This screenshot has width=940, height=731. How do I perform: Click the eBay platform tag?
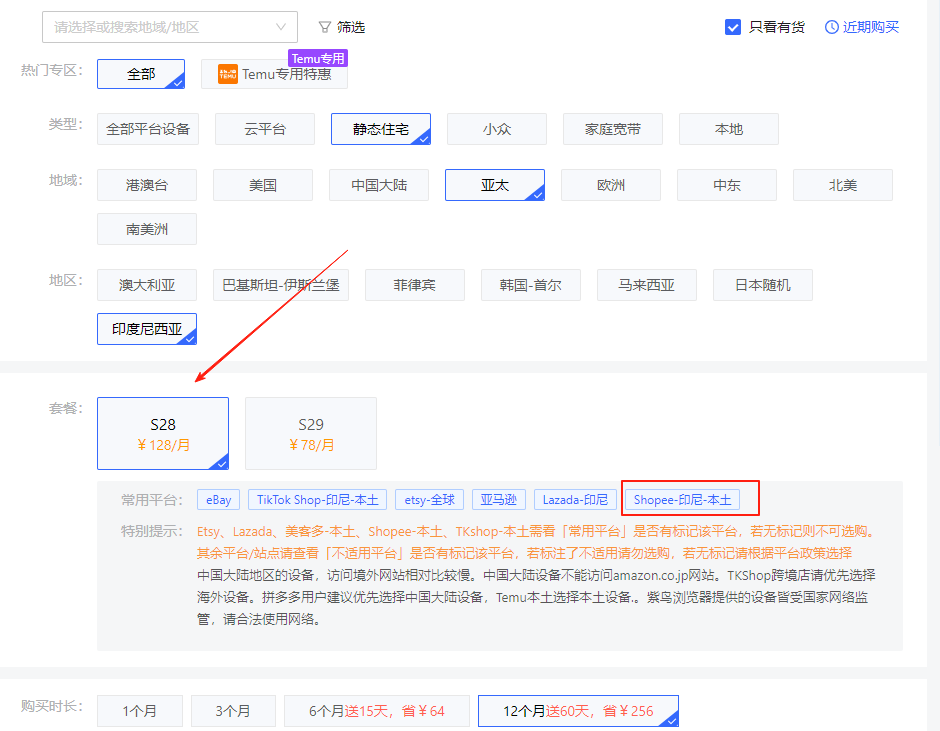(218, 500)
